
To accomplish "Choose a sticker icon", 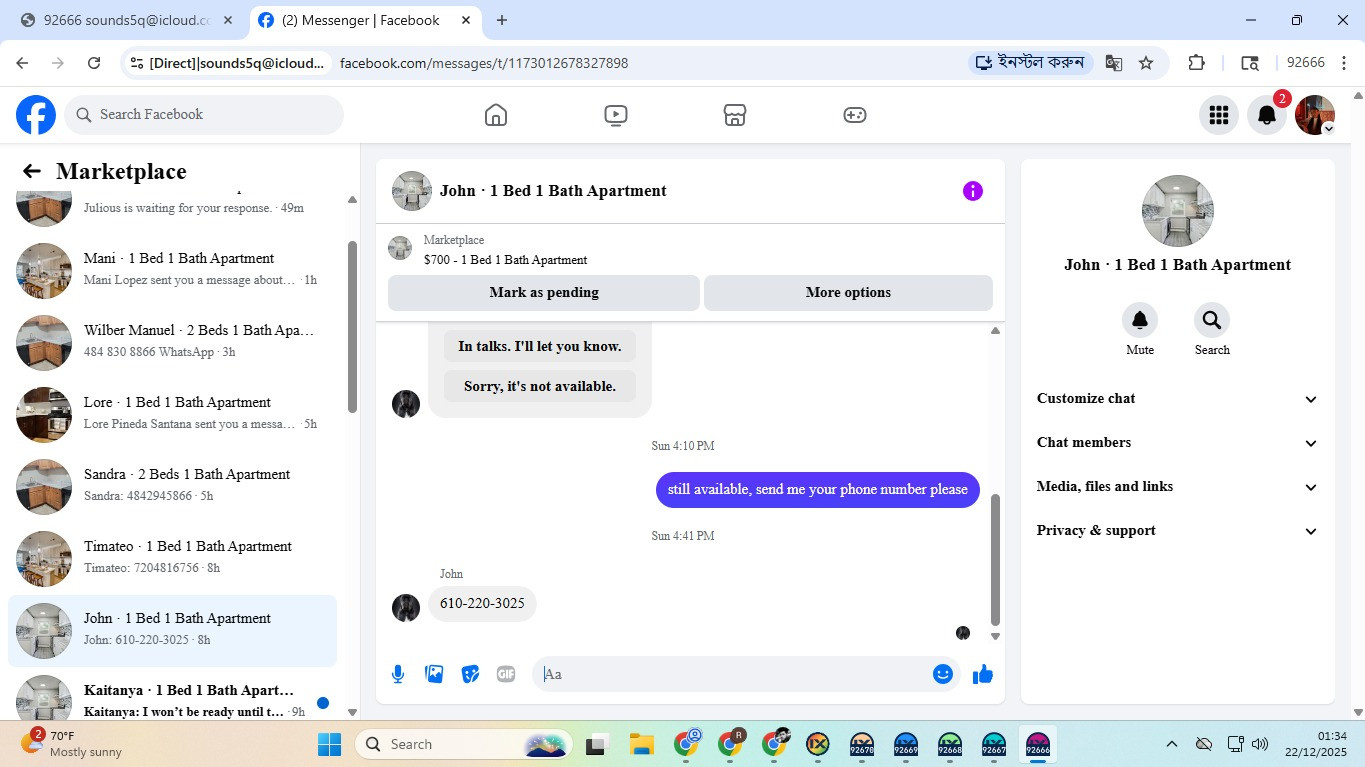I will click(x=470, y=674).
